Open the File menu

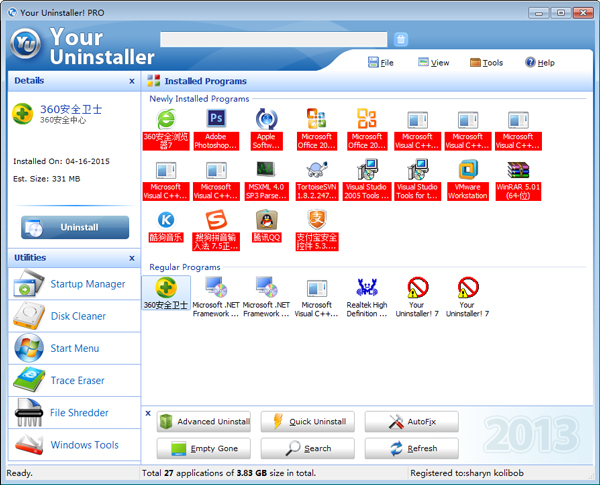(x=381, y=62)
